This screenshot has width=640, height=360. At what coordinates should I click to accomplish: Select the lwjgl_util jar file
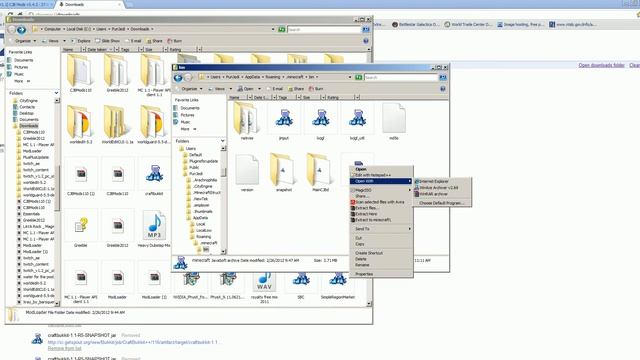click(x=357, y=121)
